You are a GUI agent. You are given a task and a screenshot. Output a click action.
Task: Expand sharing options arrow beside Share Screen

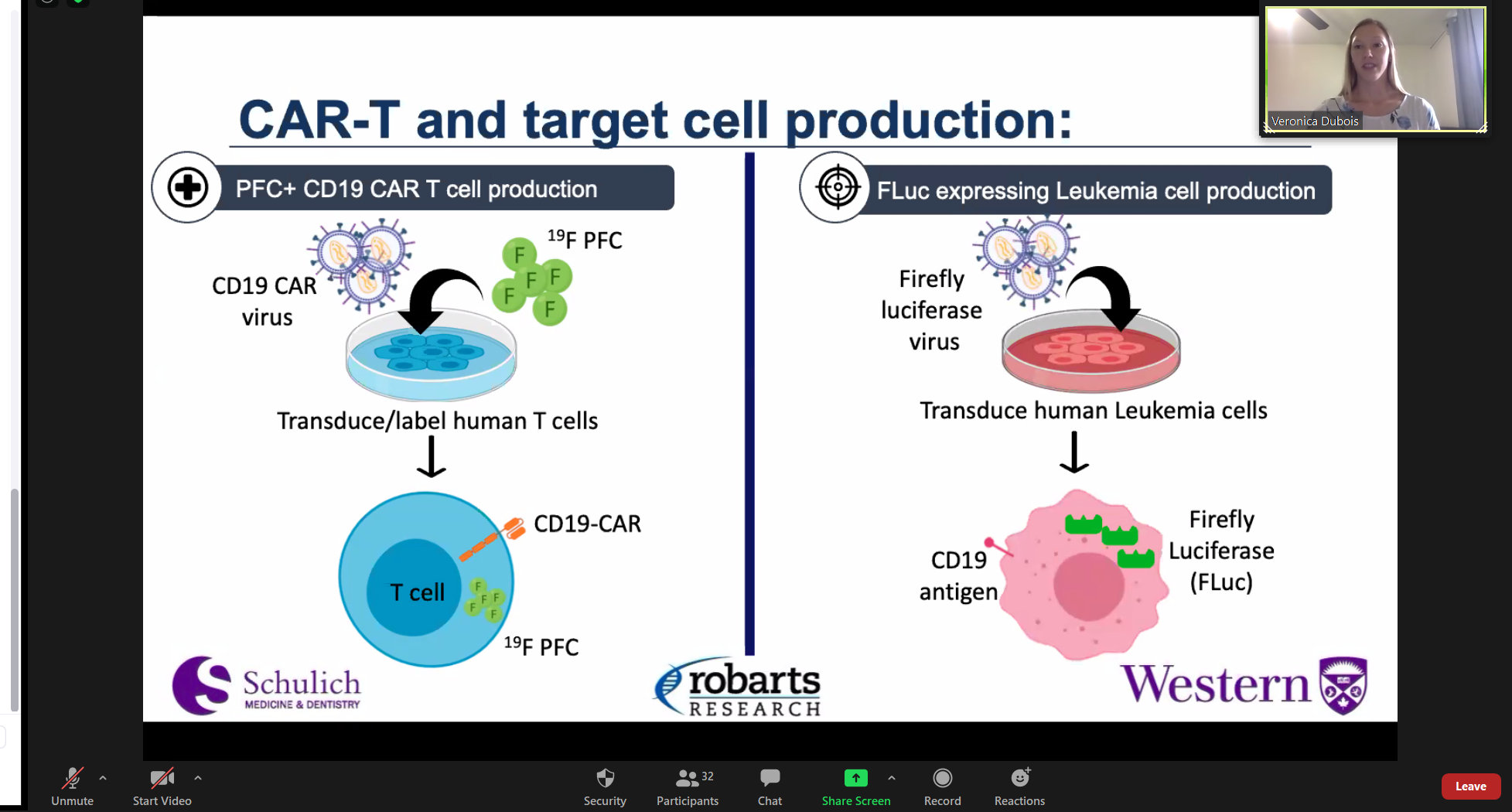(x=892, y=778)
